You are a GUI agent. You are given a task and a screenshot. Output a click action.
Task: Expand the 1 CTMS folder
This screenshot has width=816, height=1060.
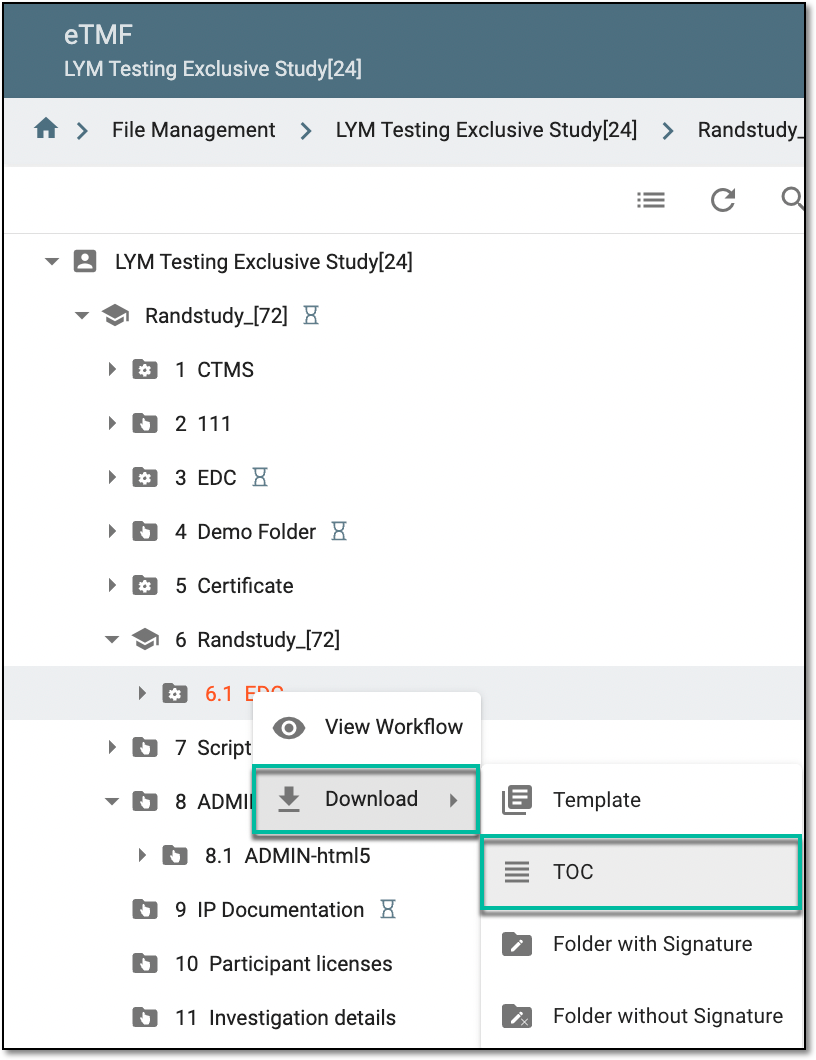pyautogui.click(x=112, y=369)
